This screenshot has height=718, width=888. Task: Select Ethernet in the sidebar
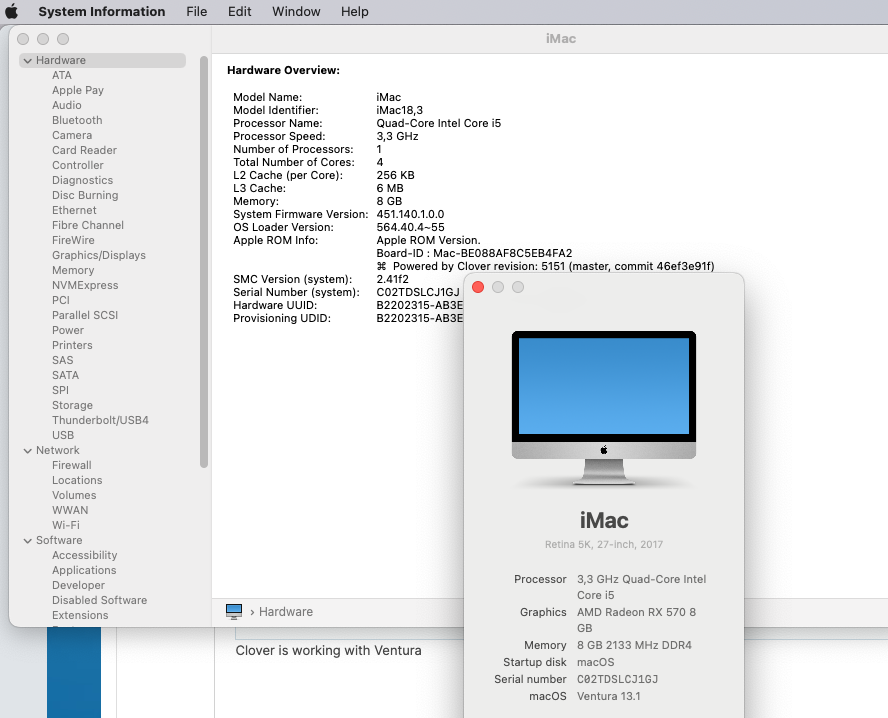coord(74,210)
